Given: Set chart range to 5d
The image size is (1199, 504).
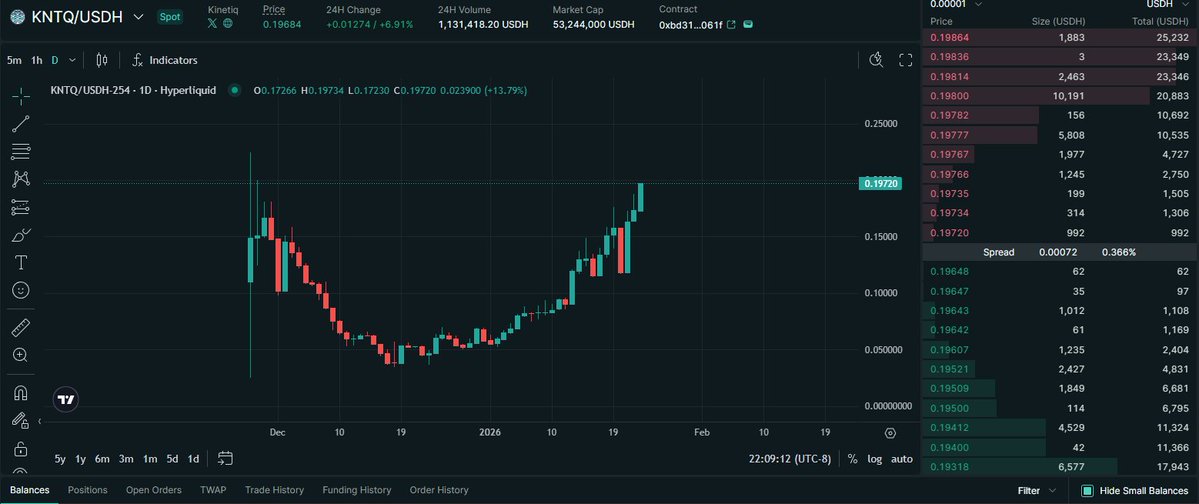Looking at the screenshot, I should [x=173, y=459].
